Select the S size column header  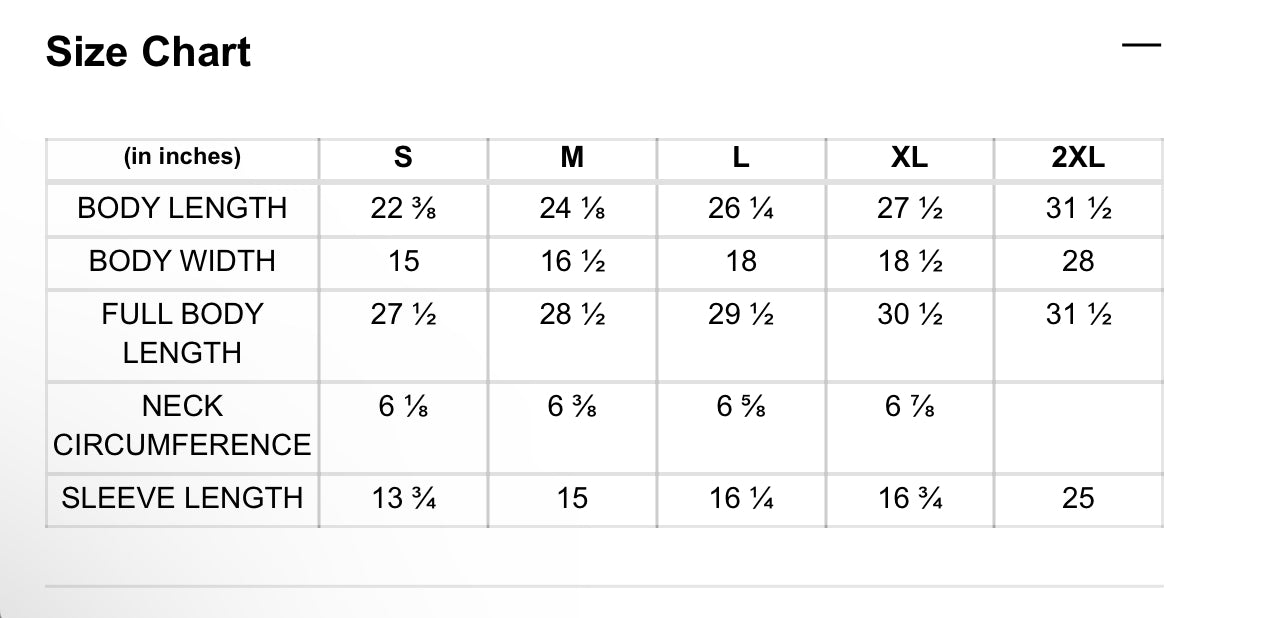point(403,157)
